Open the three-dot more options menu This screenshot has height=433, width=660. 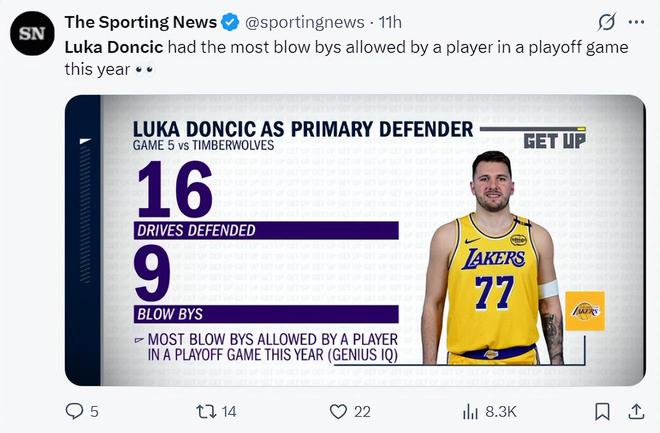(x=636, y=22)
